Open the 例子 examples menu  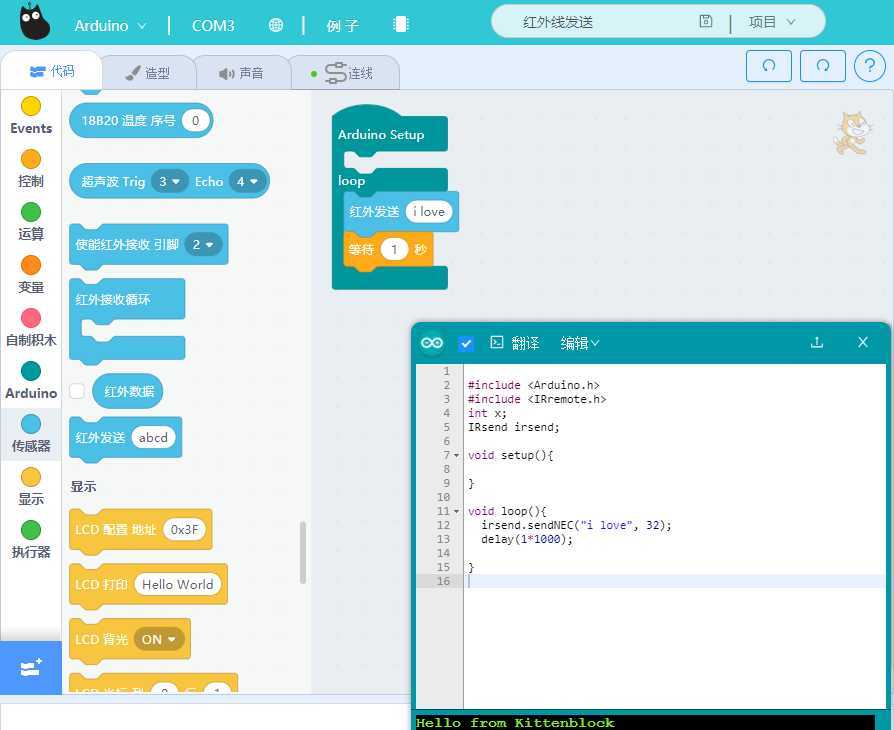tap(343, 25)
